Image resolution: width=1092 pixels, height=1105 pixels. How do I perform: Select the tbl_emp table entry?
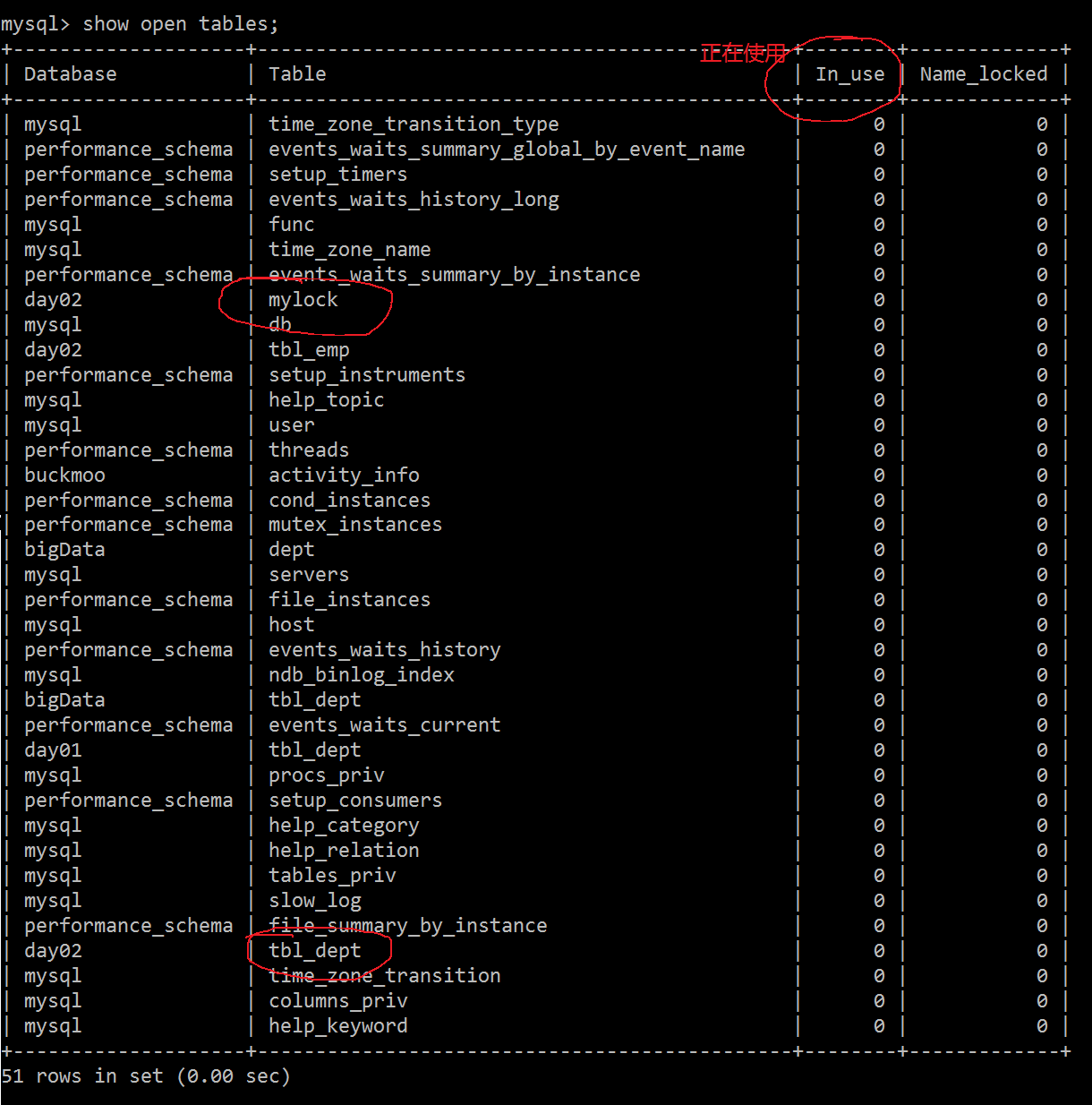(309, 350)
